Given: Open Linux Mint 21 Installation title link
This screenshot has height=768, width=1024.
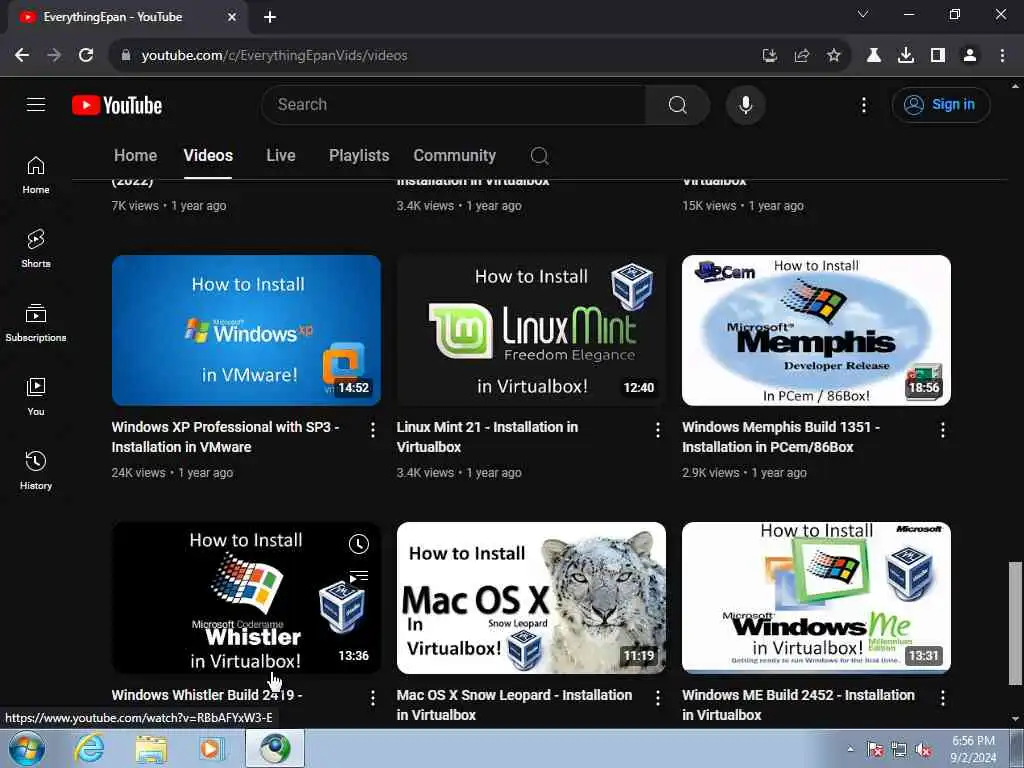Looking at the screenshot, I should click(x=487, y=437).
